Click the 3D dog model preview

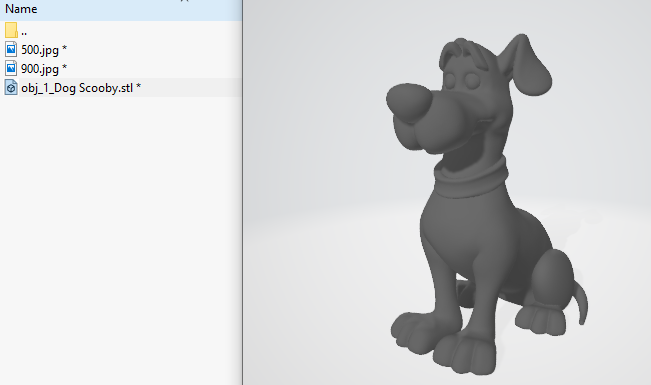click(x=486, y=204)
